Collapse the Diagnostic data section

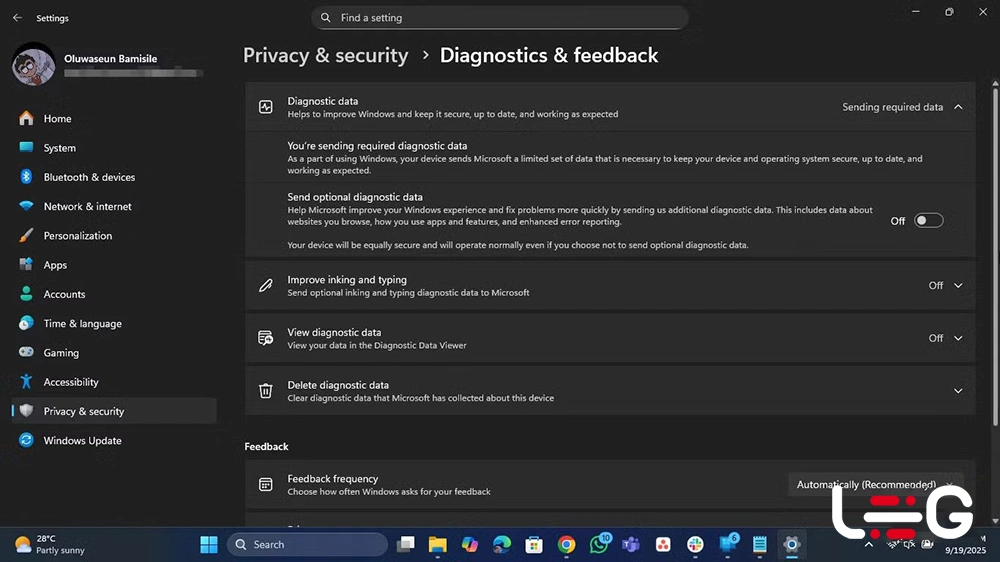958,107
